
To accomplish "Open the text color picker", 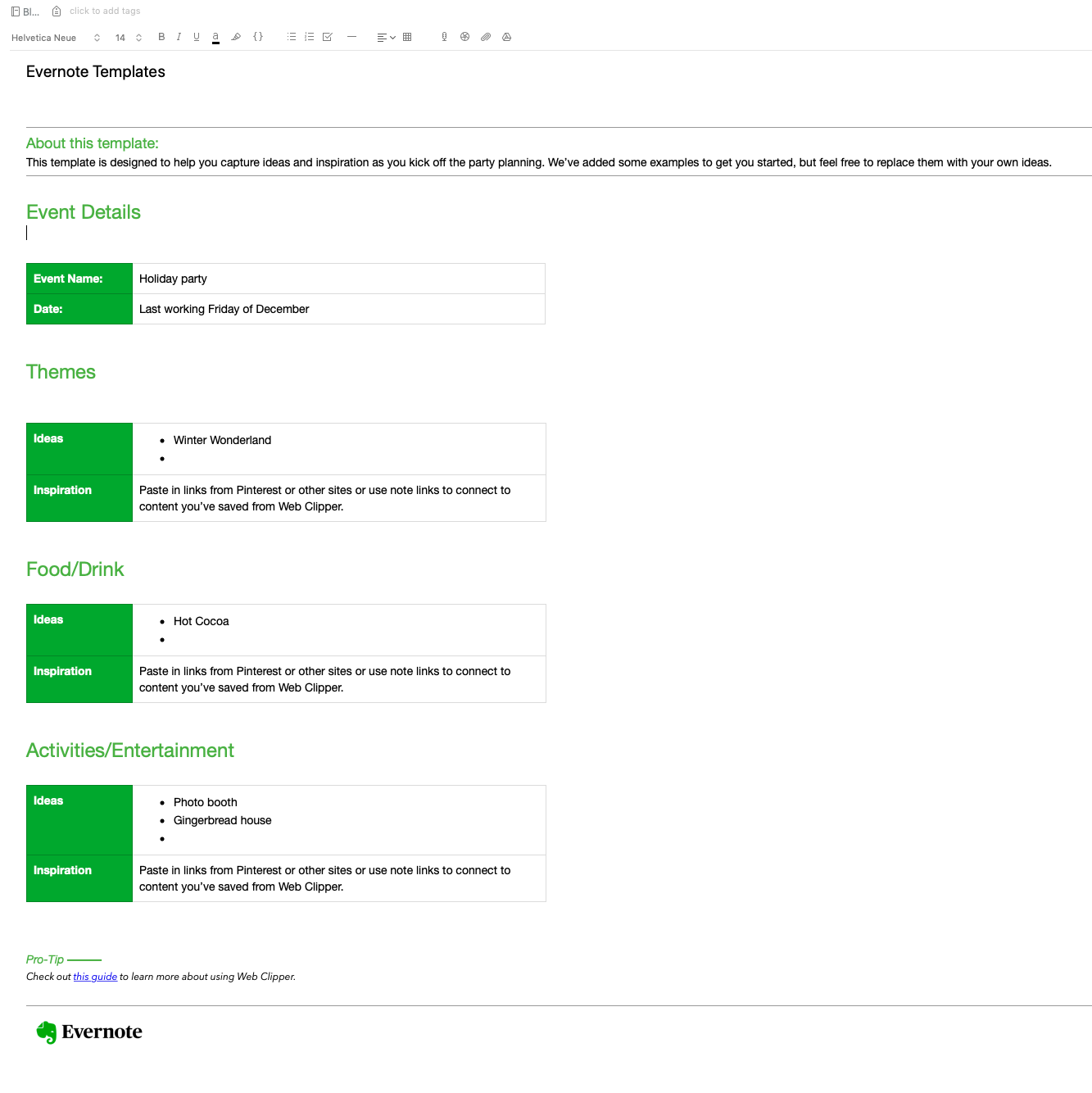I will pos(215,37).
